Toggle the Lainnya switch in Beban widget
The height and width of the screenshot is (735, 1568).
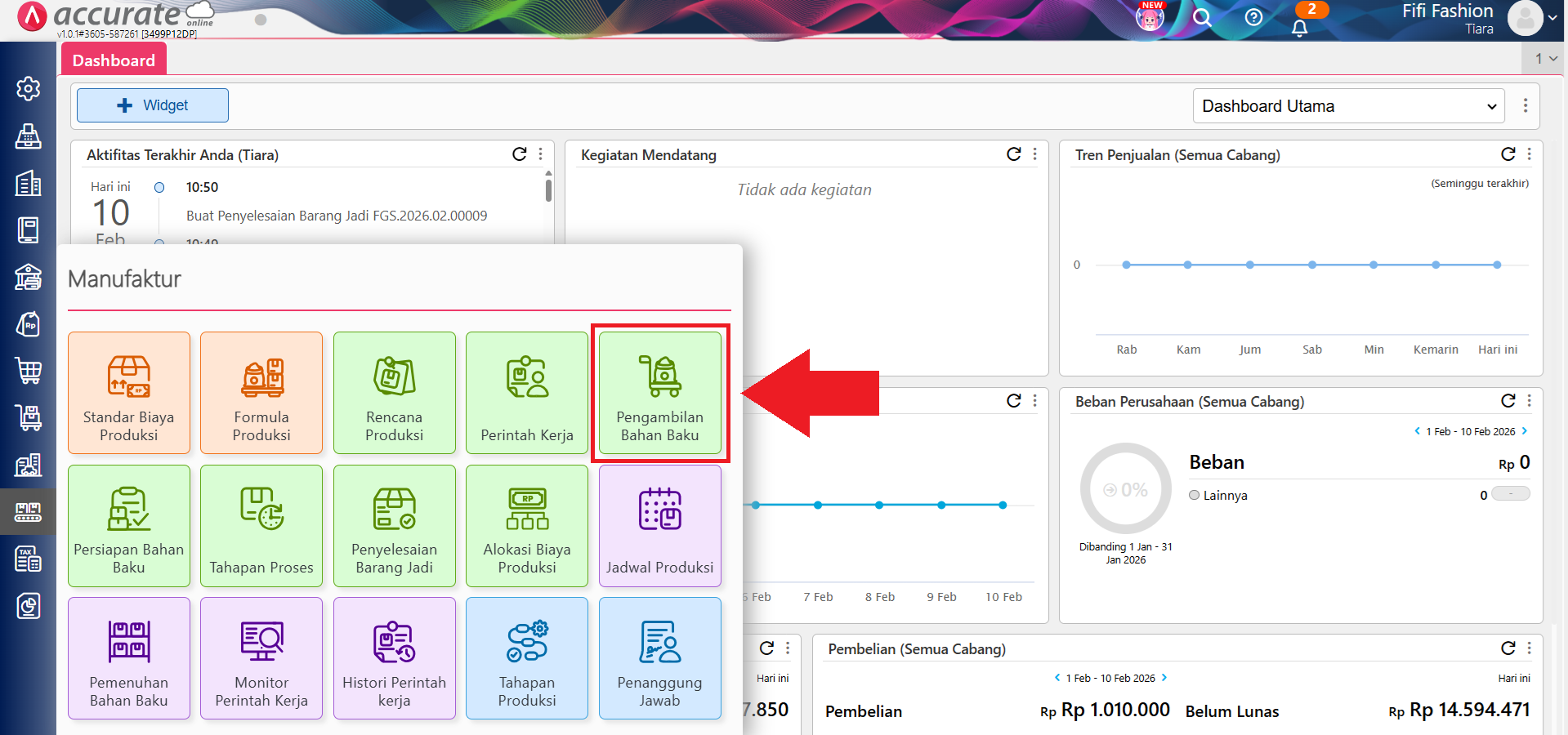click(1510, 494)
